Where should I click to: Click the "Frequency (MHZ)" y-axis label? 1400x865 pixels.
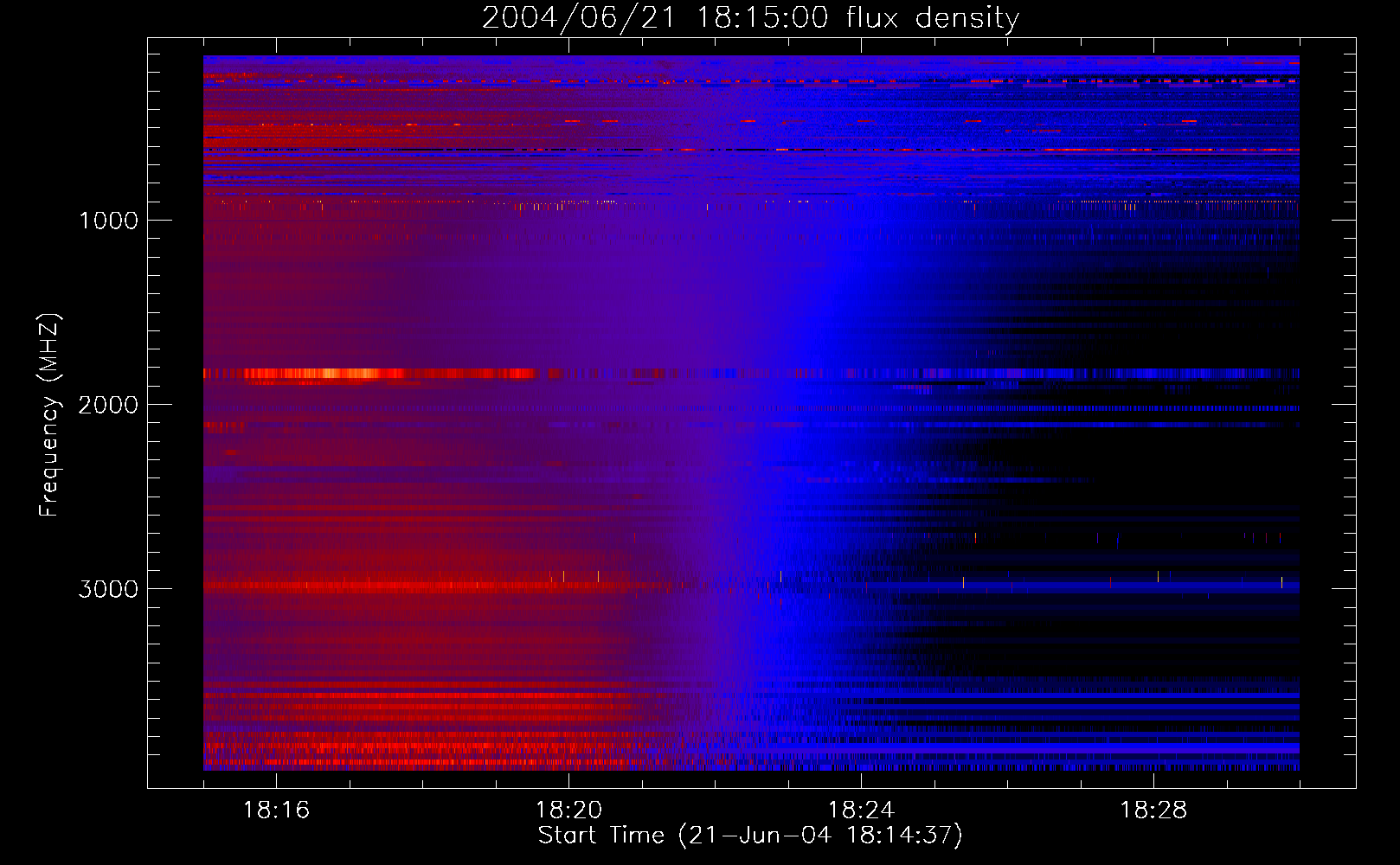[49, 415]
